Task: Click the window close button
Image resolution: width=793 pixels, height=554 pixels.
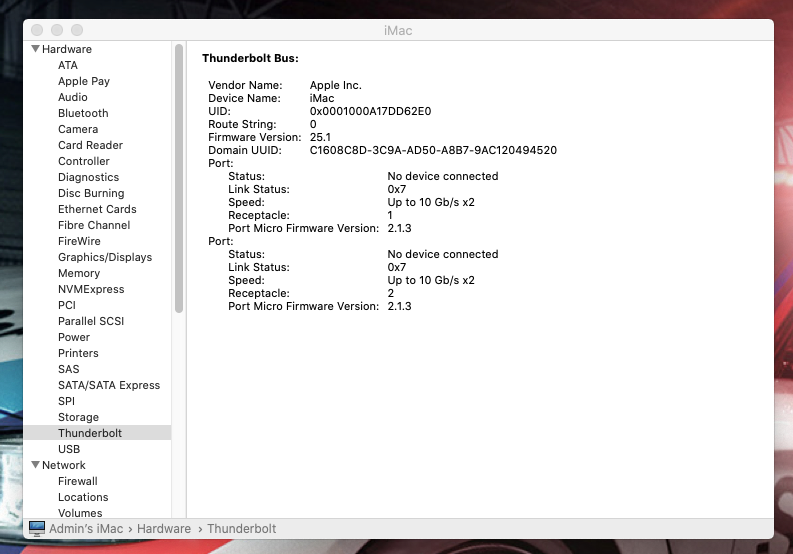Action: [x=37, y=30]
